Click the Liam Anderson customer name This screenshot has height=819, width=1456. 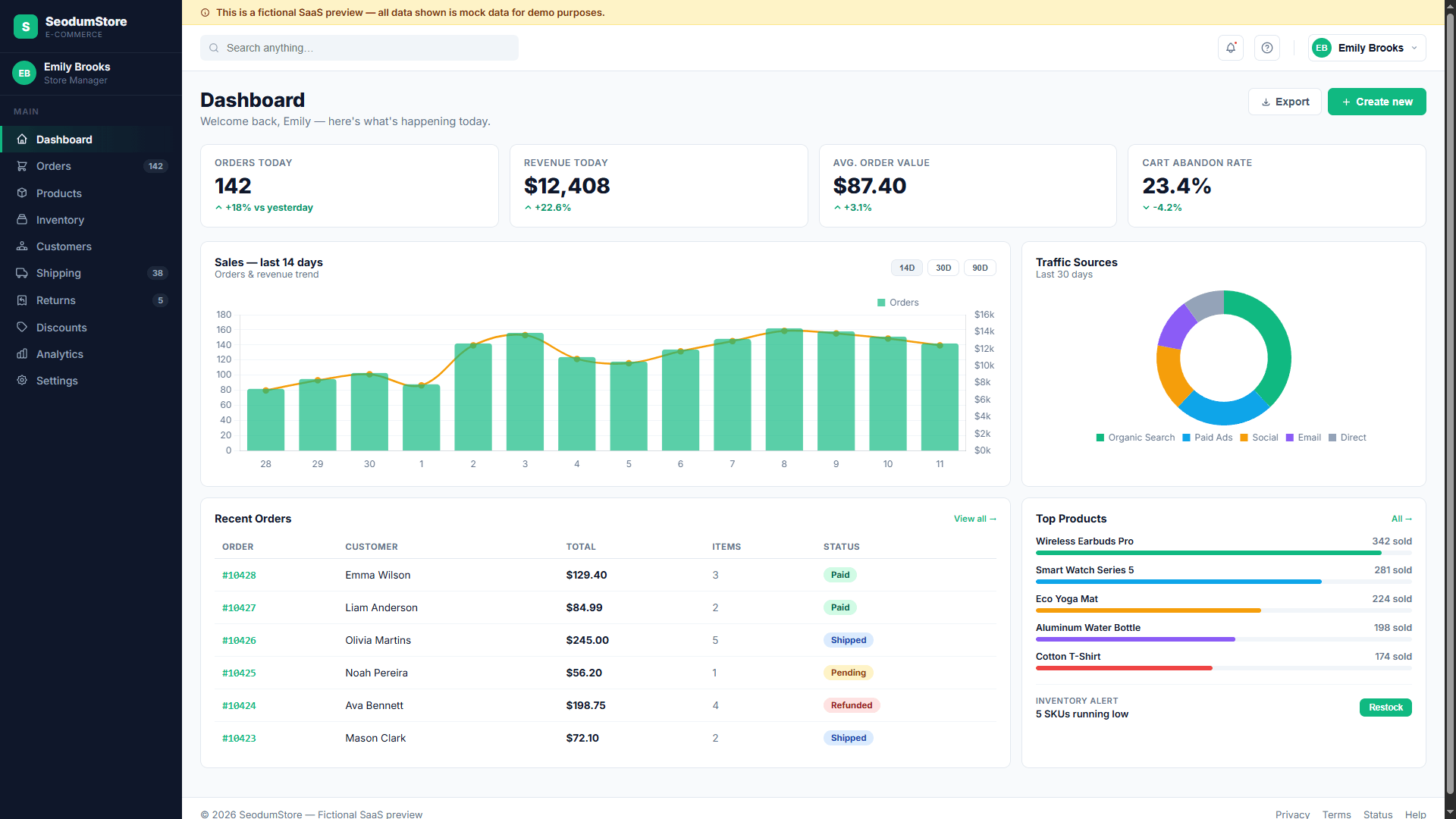coord(381,607)
